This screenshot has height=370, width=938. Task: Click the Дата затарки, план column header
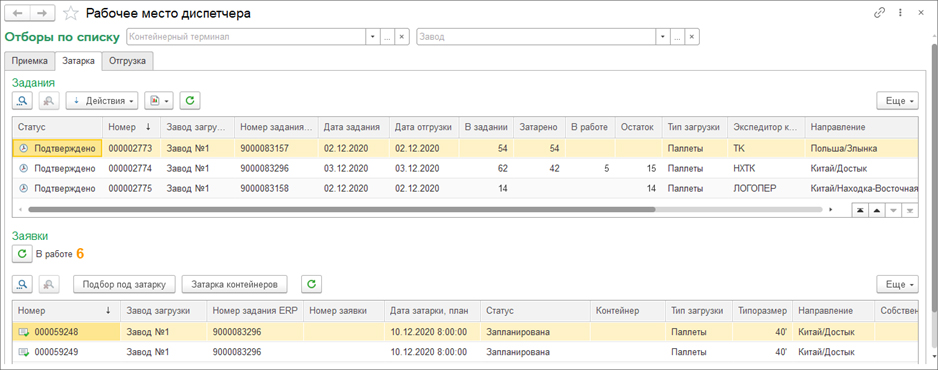432,310
